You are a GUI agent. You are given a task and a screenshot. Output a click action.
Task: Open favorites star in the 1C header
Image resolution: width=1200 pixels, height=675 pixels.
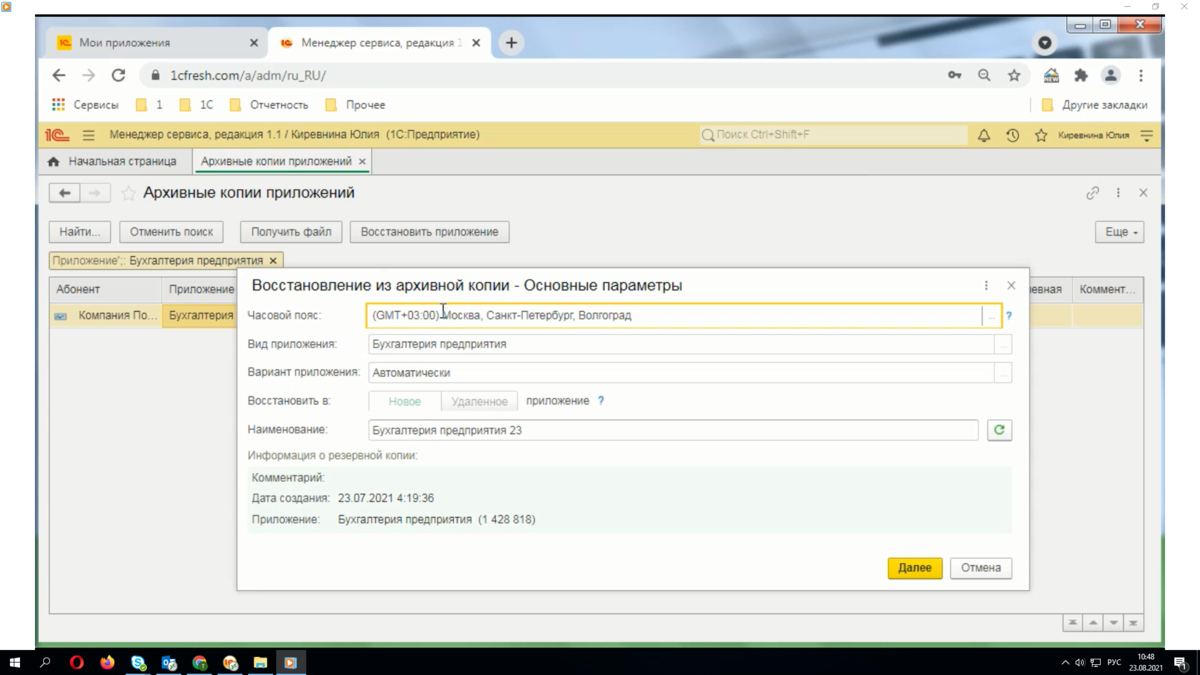pyautogui.click(x=1041, y=135)
